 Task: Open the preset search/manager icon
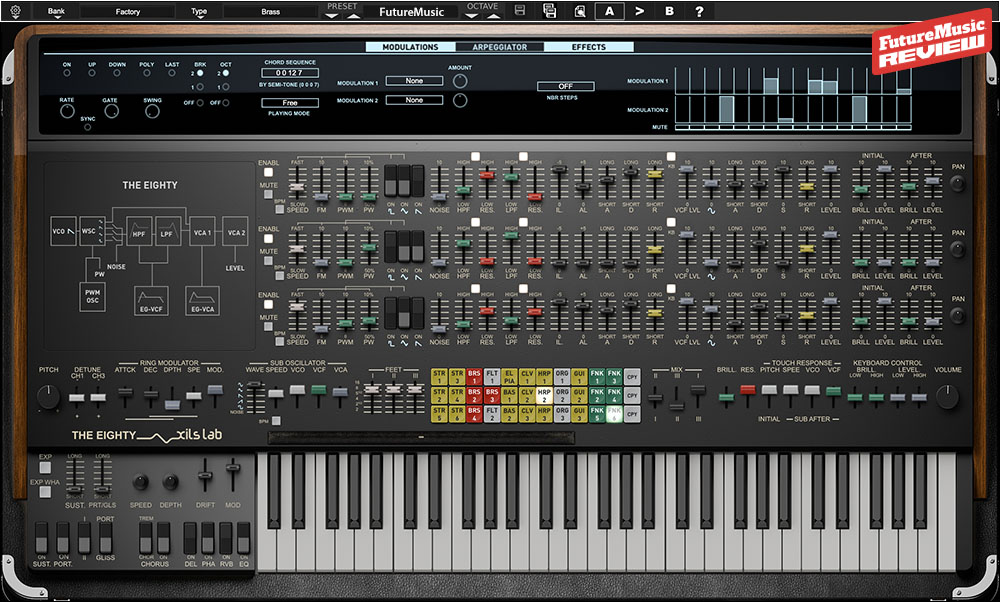[x=580, y=11]
